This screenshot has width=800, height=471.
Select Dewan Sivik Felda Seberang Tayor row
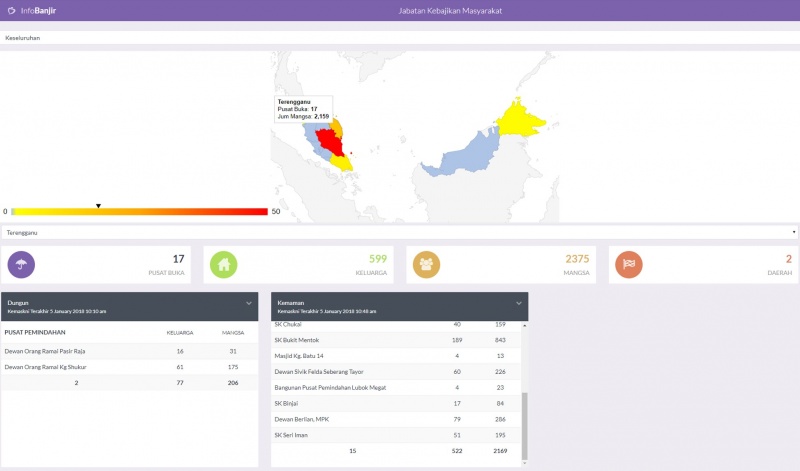pos(396,371)
